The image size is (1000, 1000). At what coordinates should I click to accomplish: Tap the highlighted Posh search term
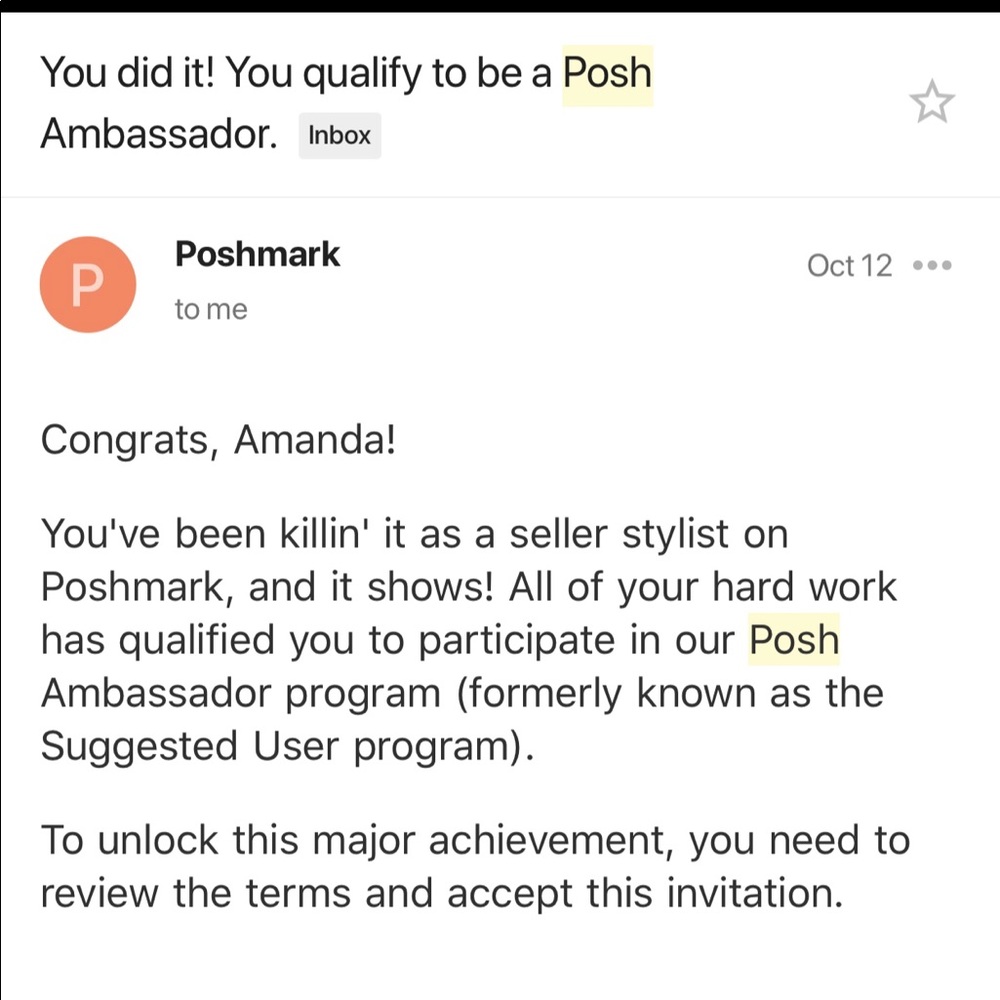pyautogui.click(x=606, y=72)
